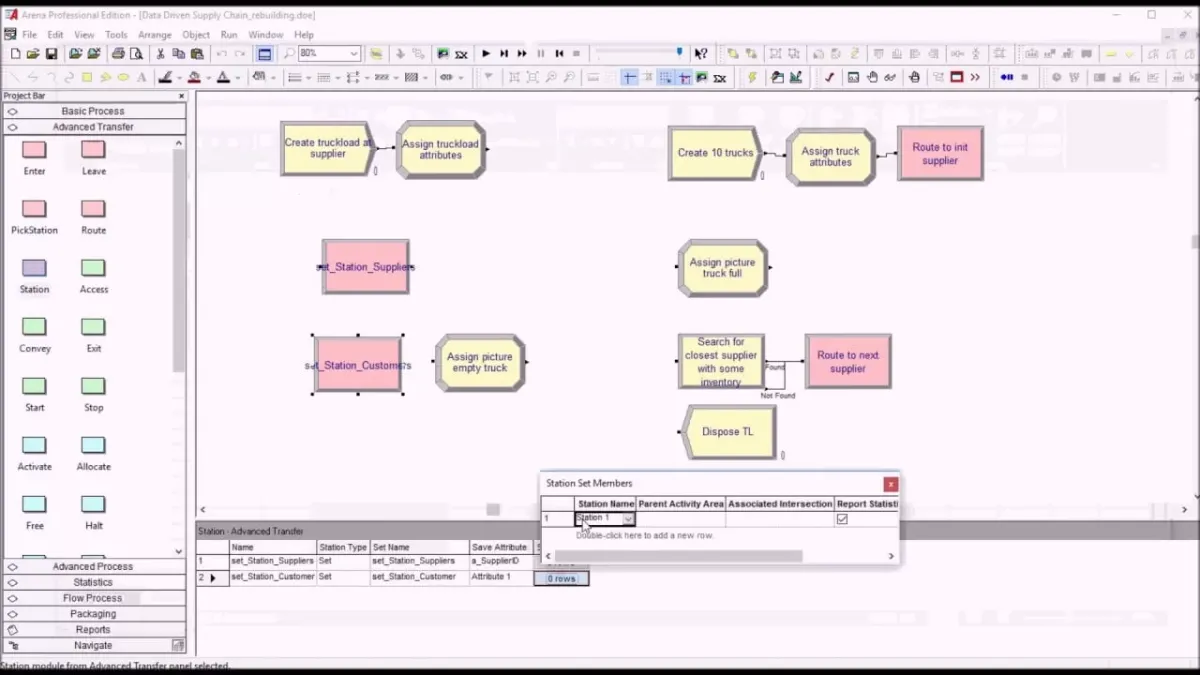
Task: Select the Allocate module icon
Action: pos(93,445)
